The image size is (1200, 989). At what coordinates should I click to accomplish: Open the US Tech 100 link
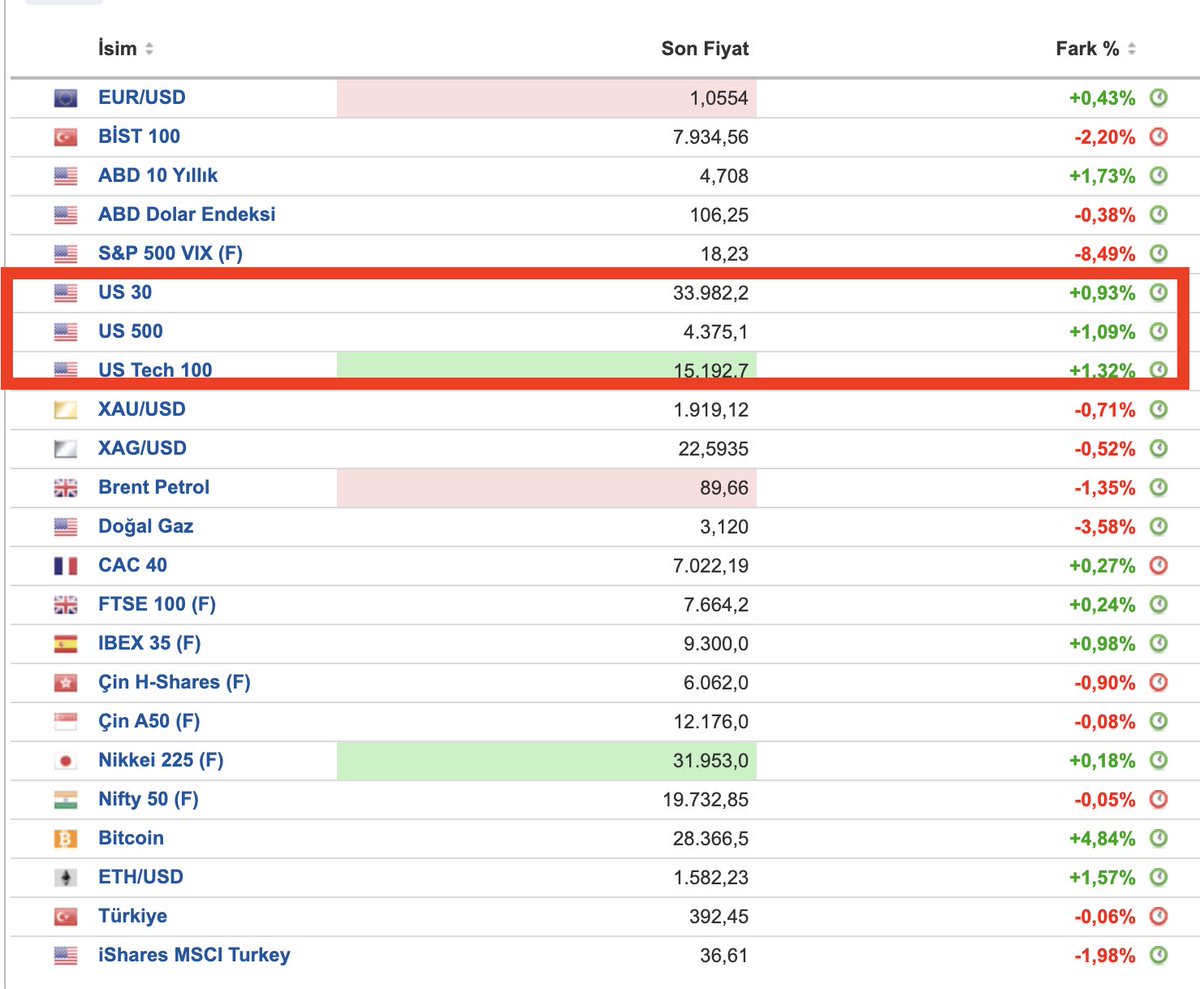pos(155,371)
